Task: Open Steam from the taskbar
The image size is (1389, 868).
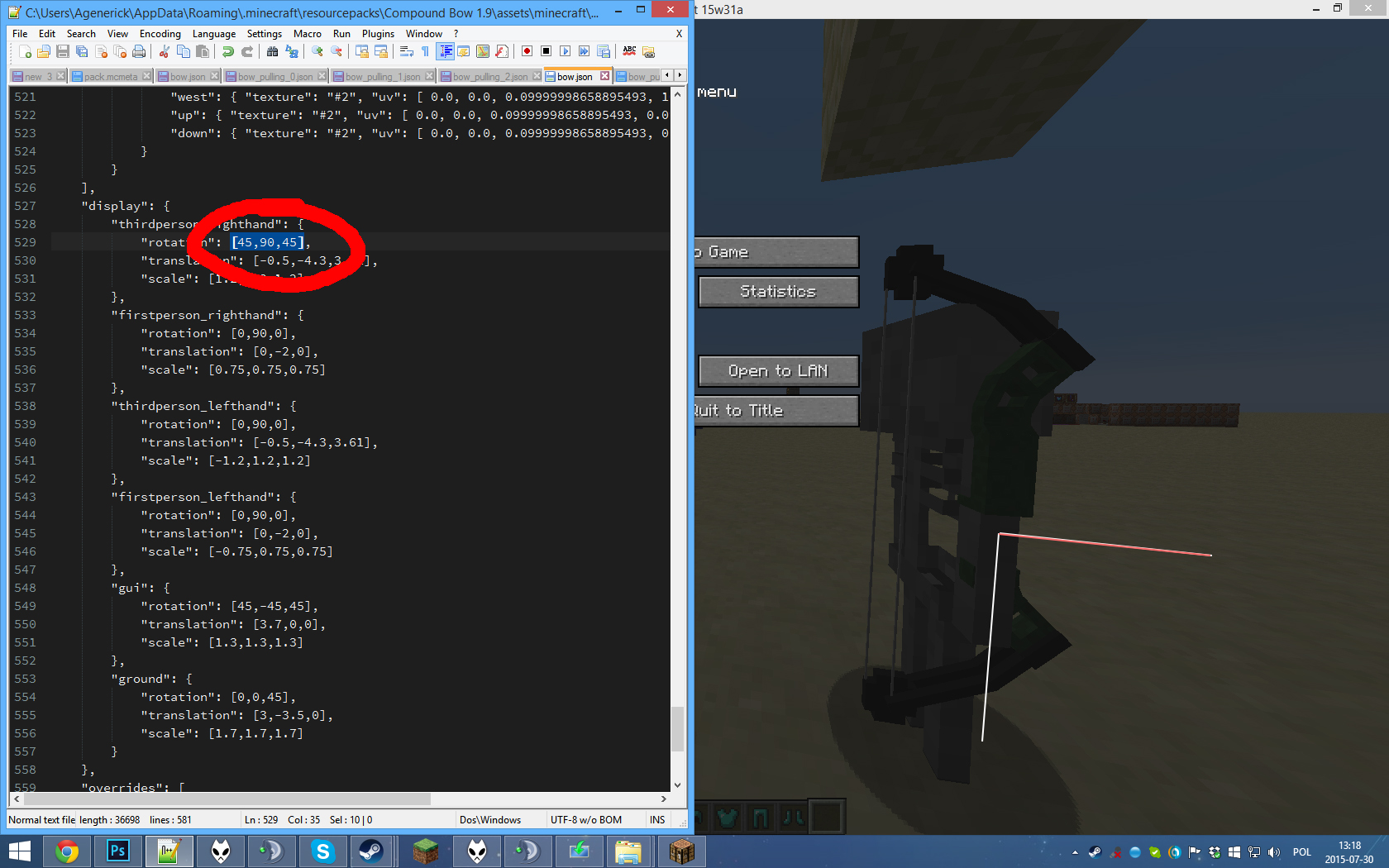Action: click(x=370, y=851)
